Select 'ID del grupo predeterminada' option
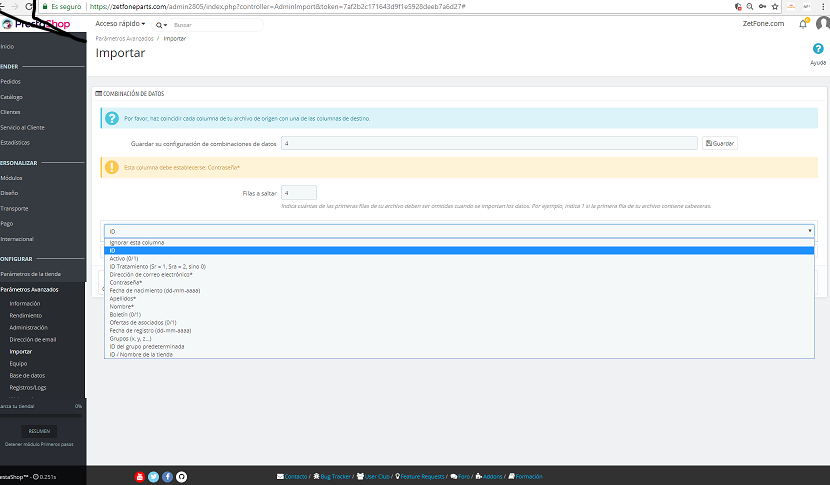 459,346
